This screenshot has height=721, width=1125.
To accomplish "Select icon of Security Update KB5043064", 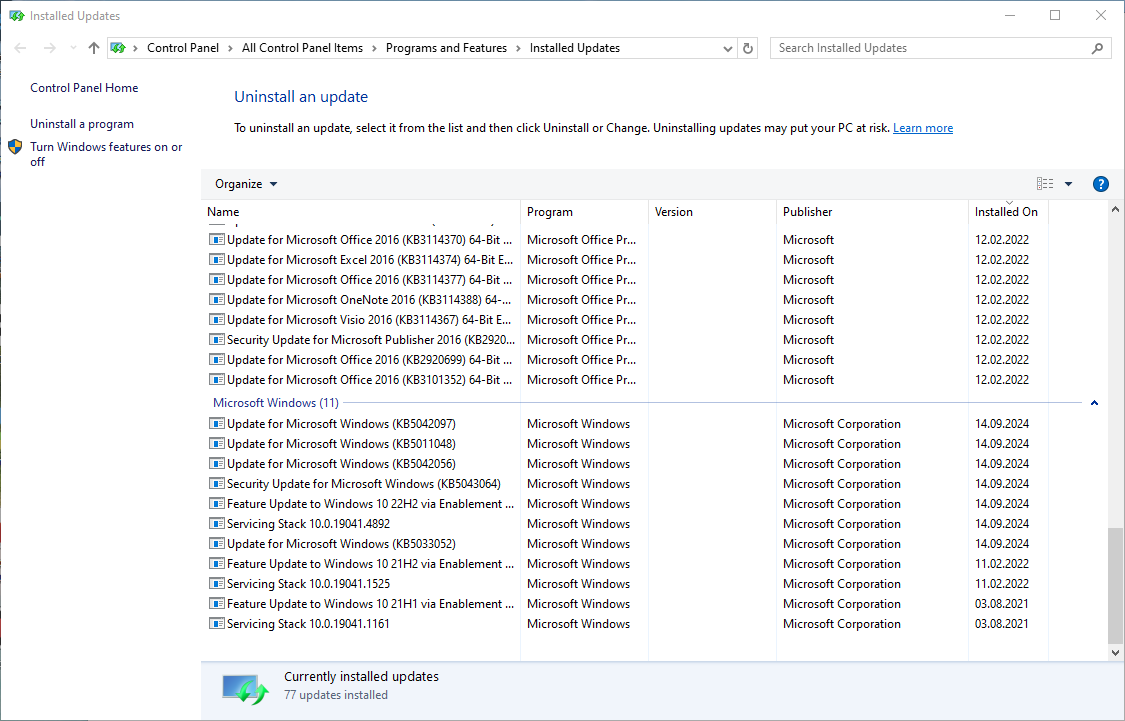I will pos(217,484).
